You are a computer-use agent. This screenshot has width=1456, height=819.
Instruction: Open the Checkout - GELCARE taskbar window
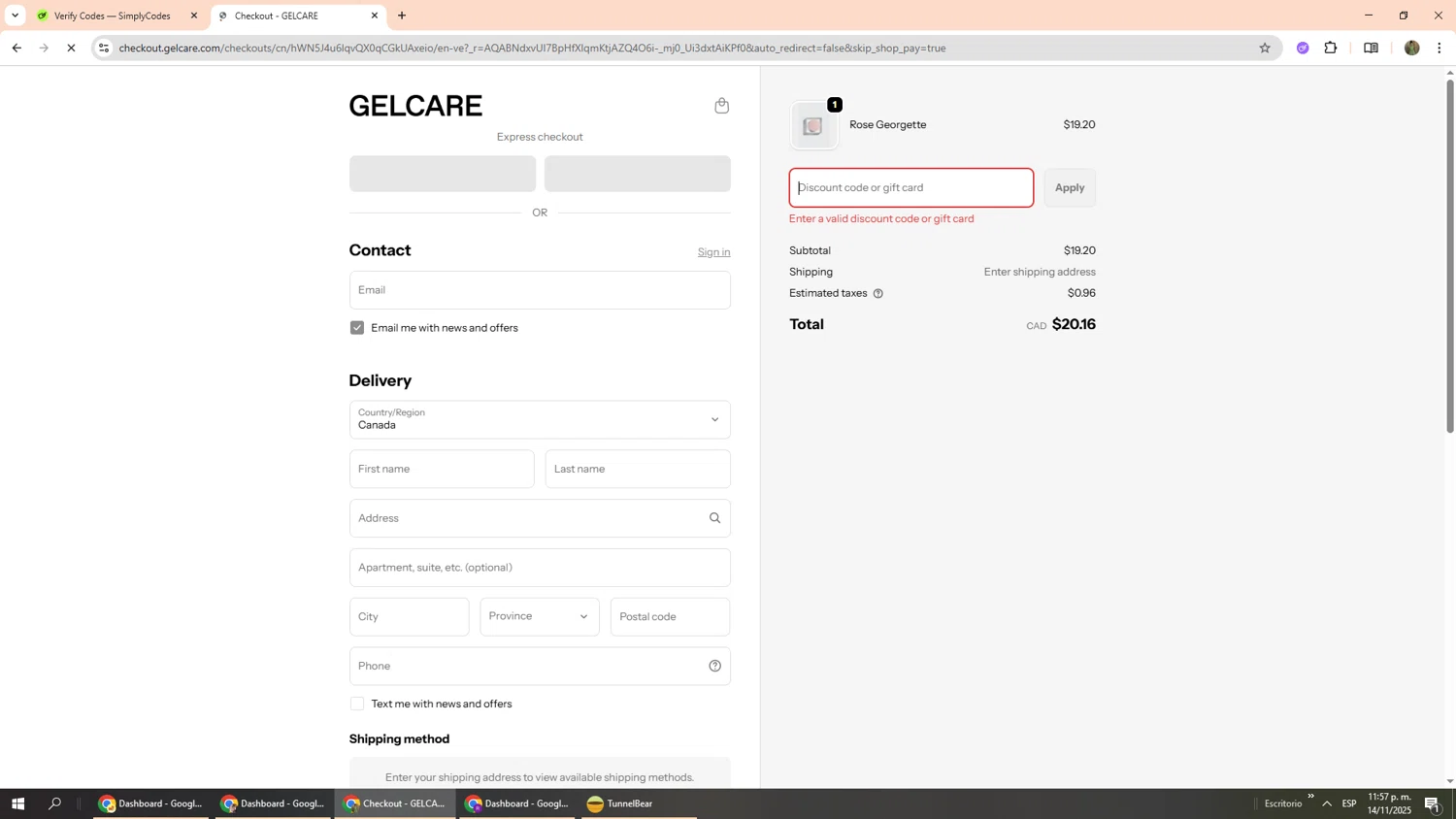(x=395, y=803)
